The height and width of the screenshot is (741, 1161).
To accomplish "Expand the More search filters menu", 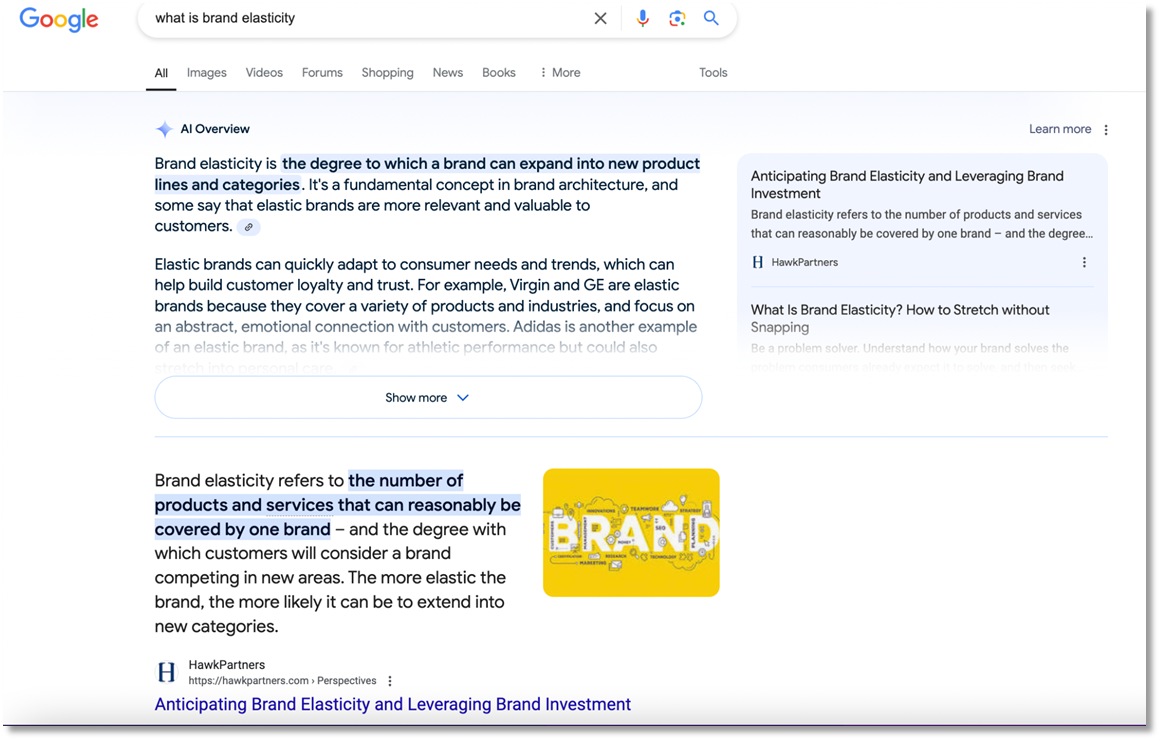I will [560, 73].
